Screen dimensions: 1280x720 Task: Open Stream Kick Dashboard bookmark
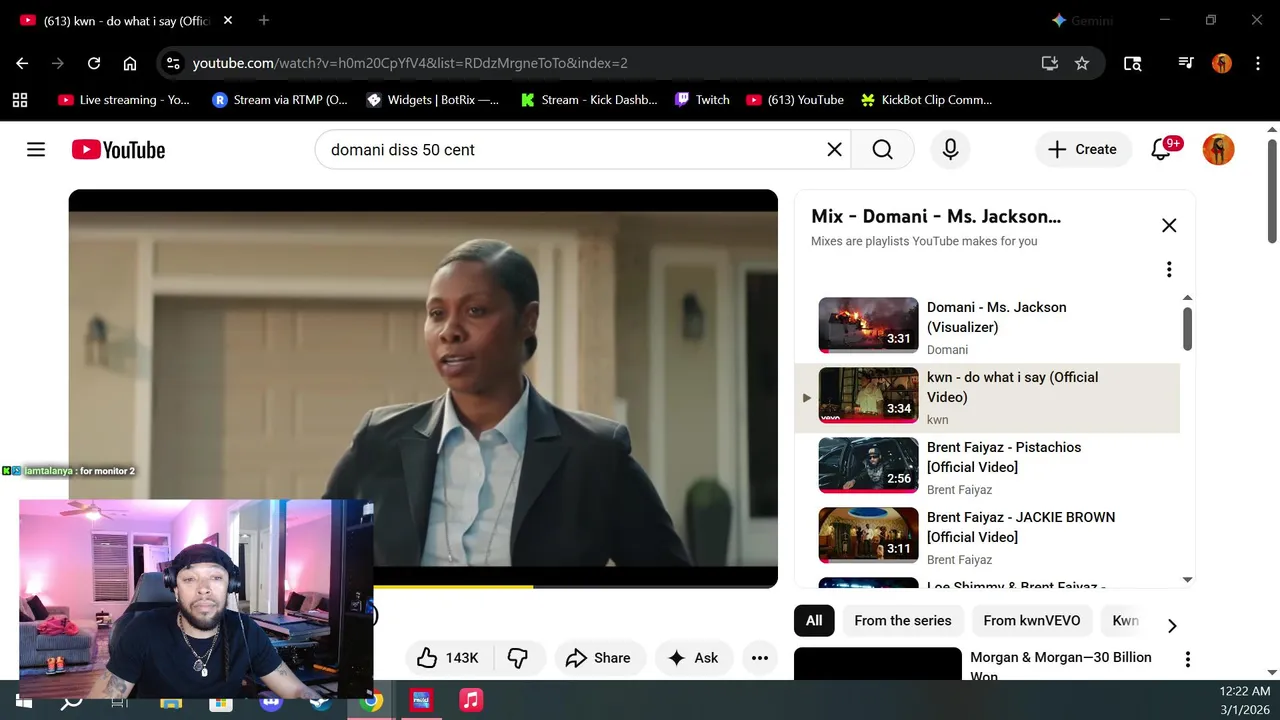point(589,100)
